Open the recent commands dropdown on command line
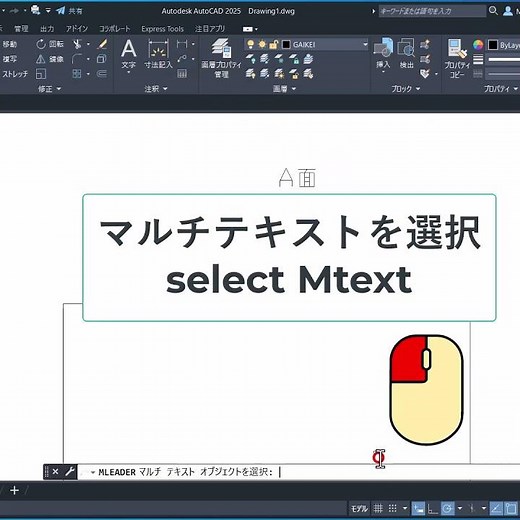This screenshot has height=520, width=520. click(x=92, y=472)
